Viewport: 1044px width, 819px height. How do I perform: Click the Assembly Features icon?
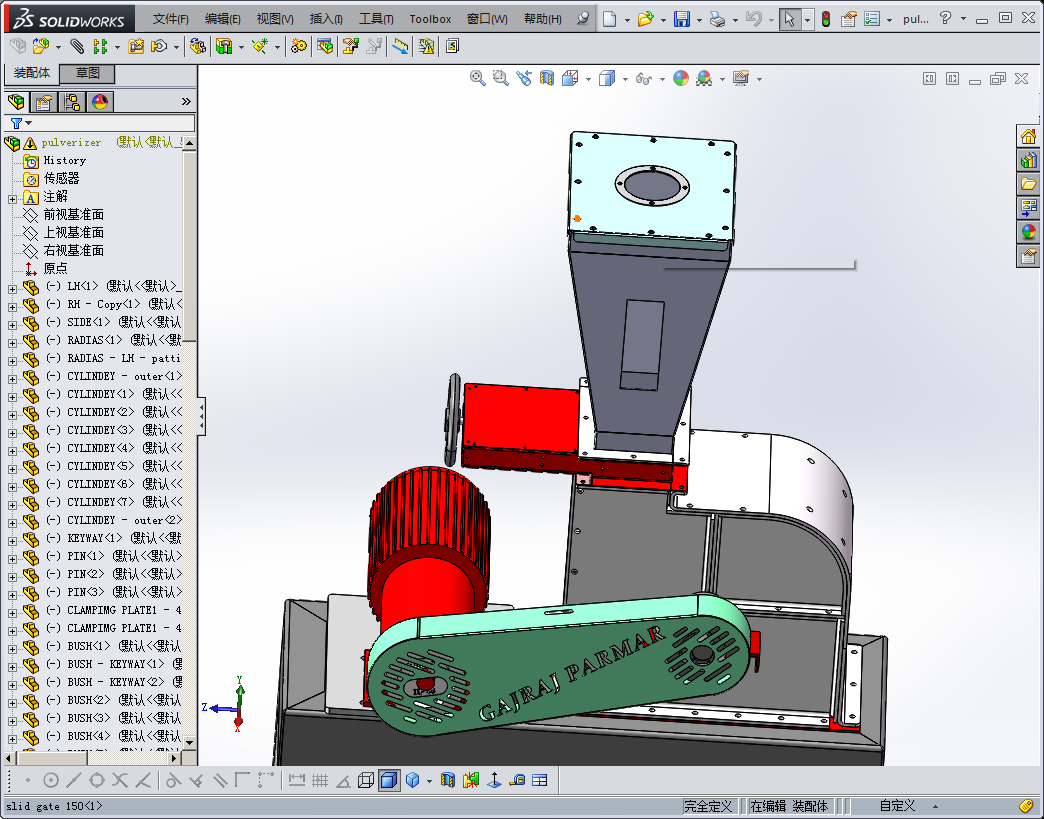tap(224, 46)
